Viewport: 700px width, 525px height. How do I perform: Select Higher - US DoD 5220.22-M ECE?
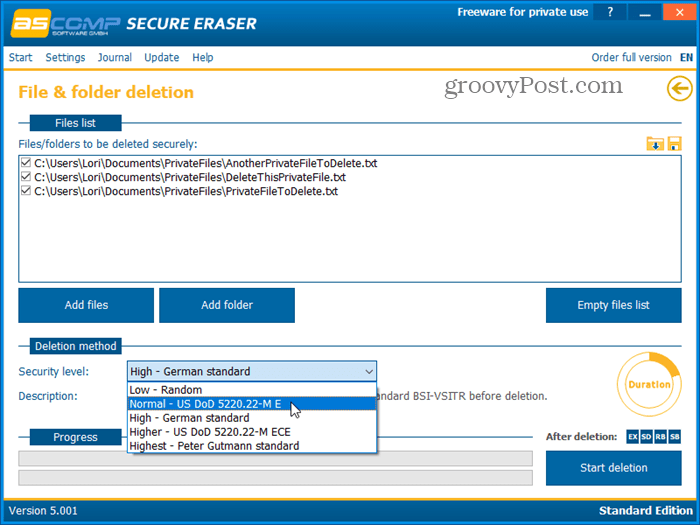click(252, 432)
